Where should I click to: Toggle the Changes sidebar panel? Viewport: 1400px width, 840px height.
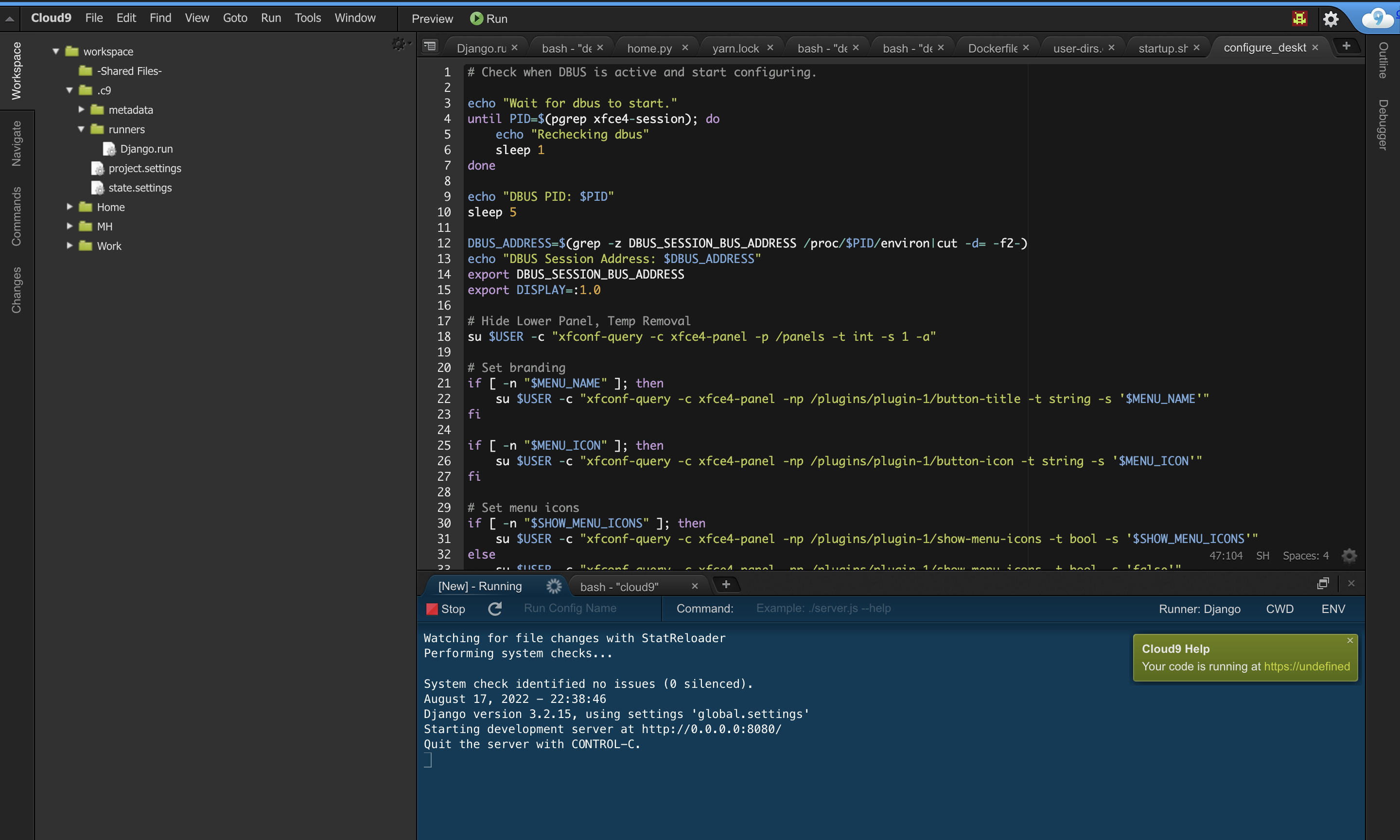click(x=17, y=290)
